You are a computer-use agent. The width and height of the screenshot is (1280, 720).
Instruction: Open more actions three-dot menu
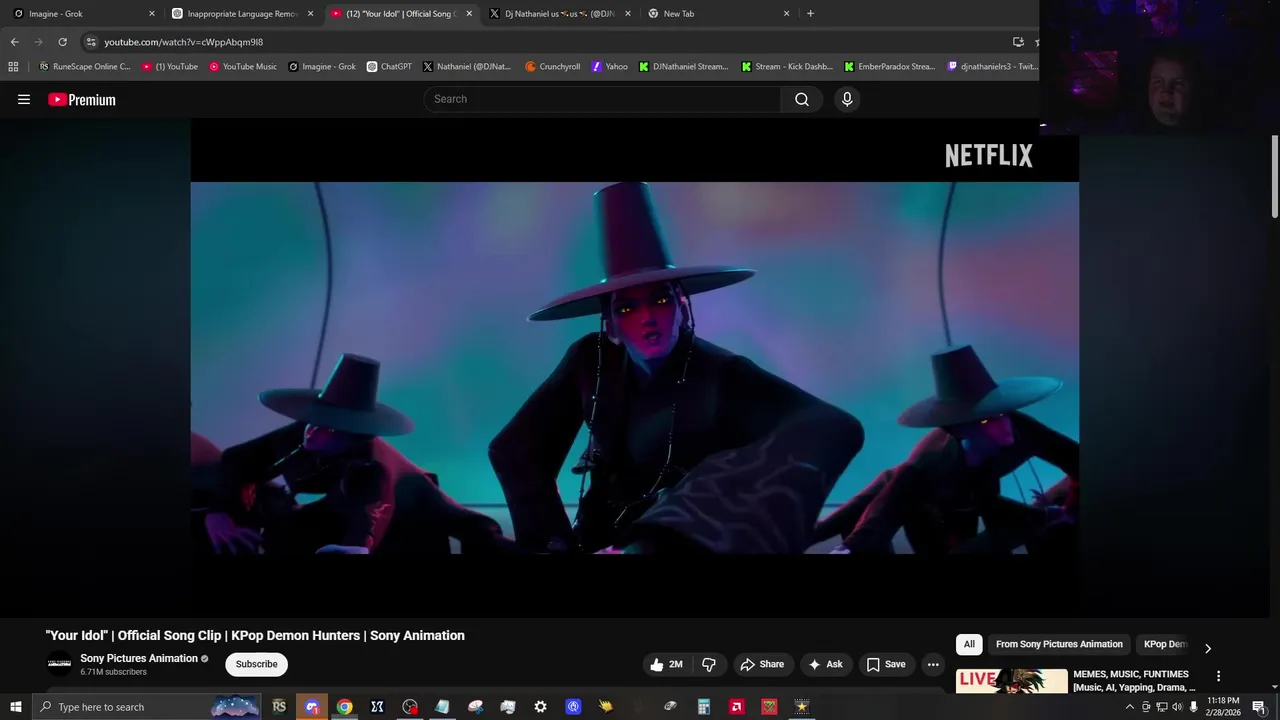(x=933, y=664)
